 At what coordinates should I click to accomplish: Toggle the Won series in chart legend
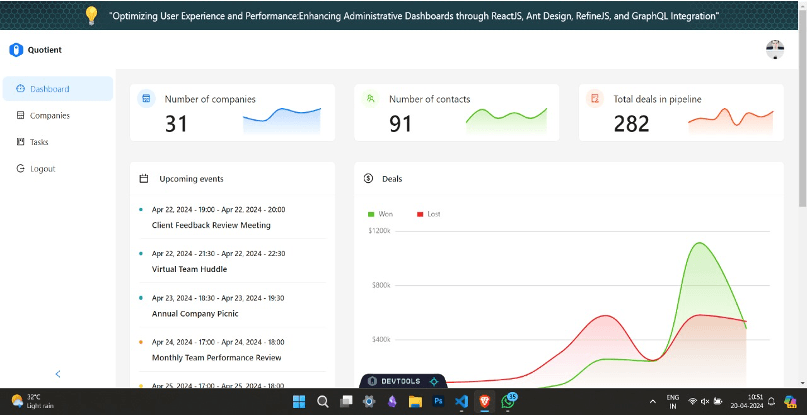point(380,214)
